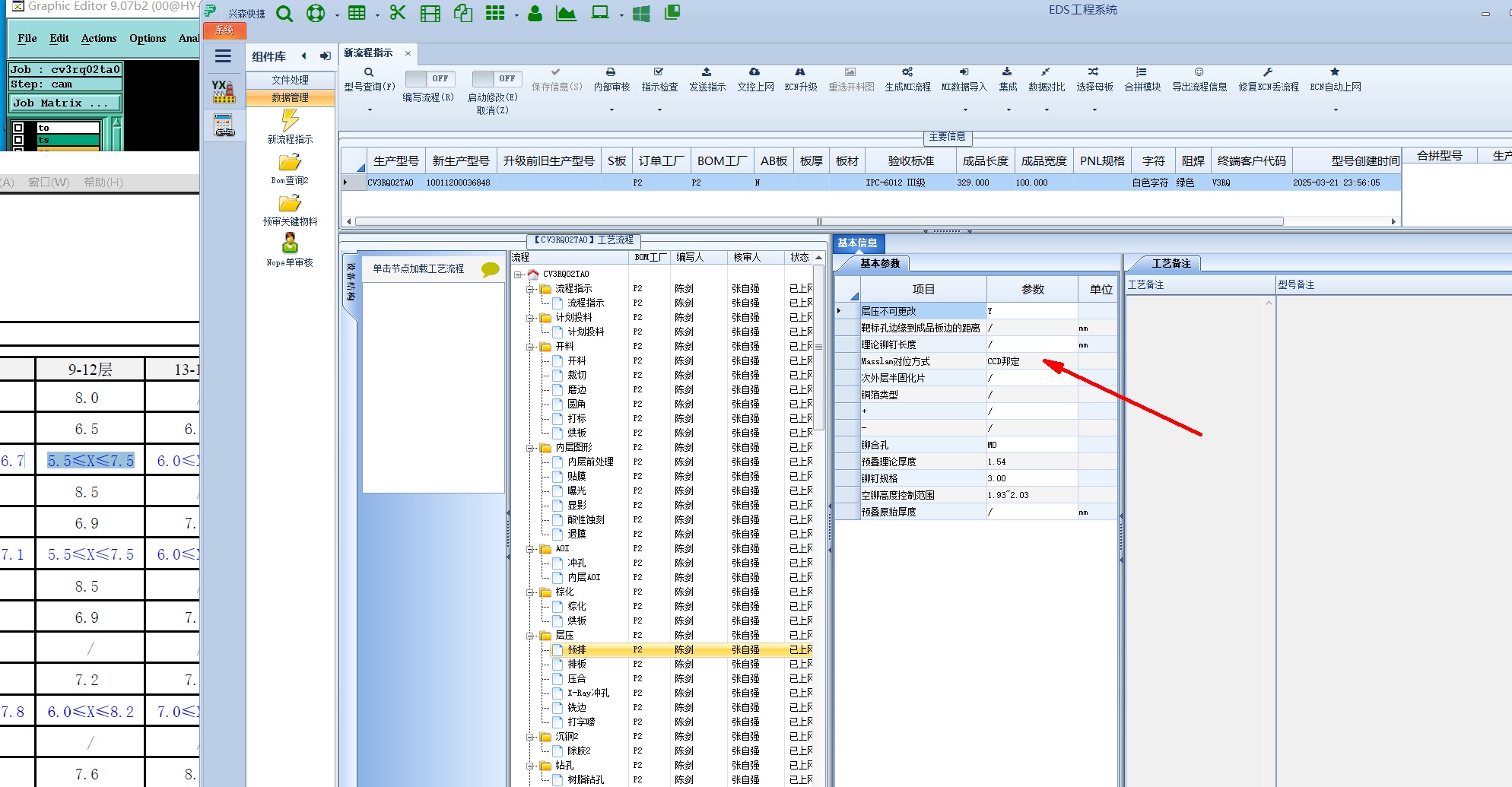Click the green nine-square grid icon

495,13
